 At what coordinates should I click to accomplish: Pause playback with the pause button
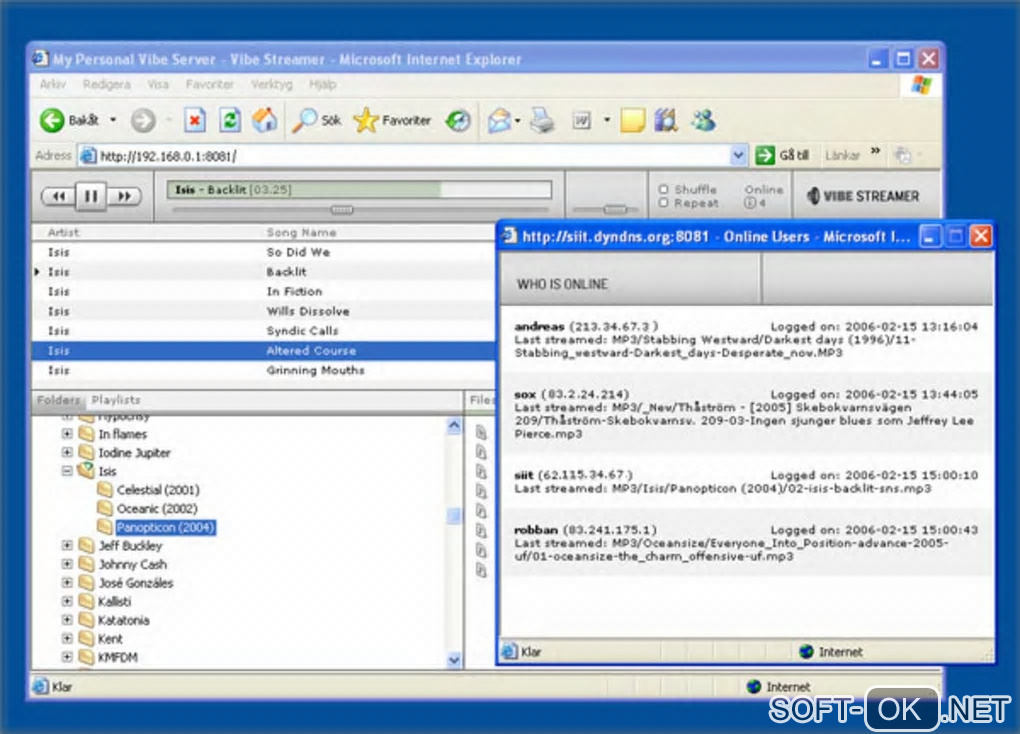click(x=90, y=196)
